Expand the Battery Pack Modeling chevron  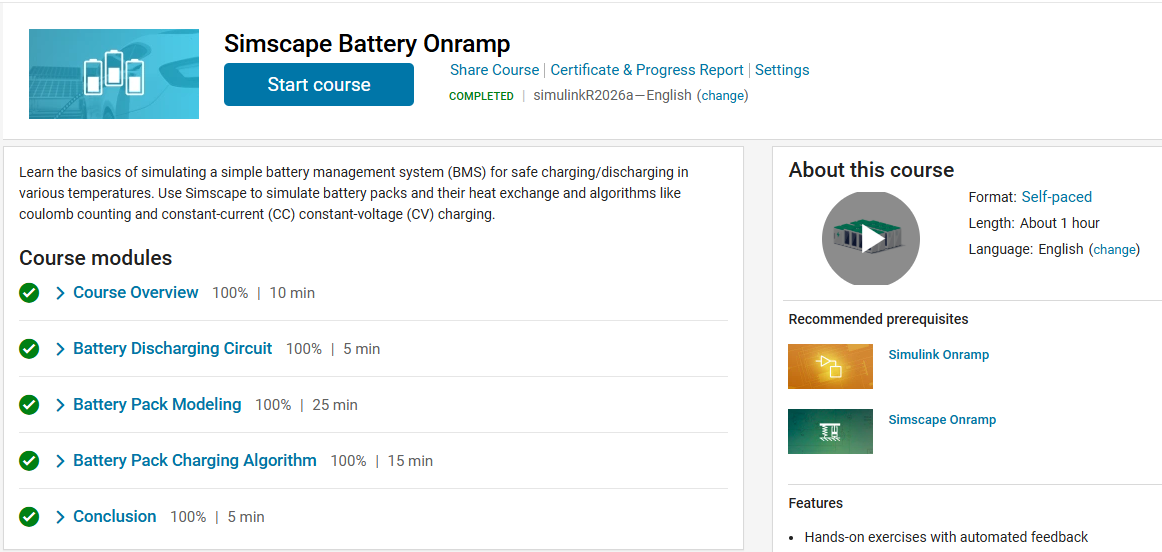pos(61,405)
